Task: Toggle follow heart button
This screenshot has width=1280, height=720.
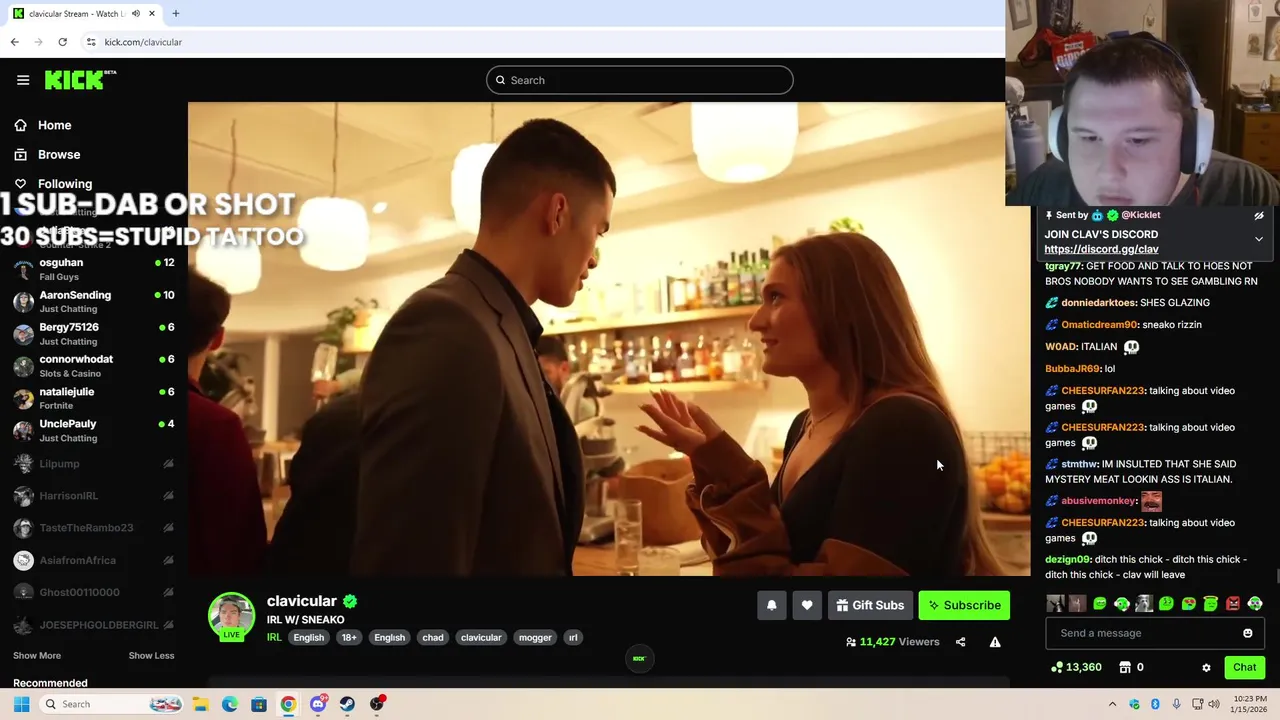Action: tap(807, 605)
